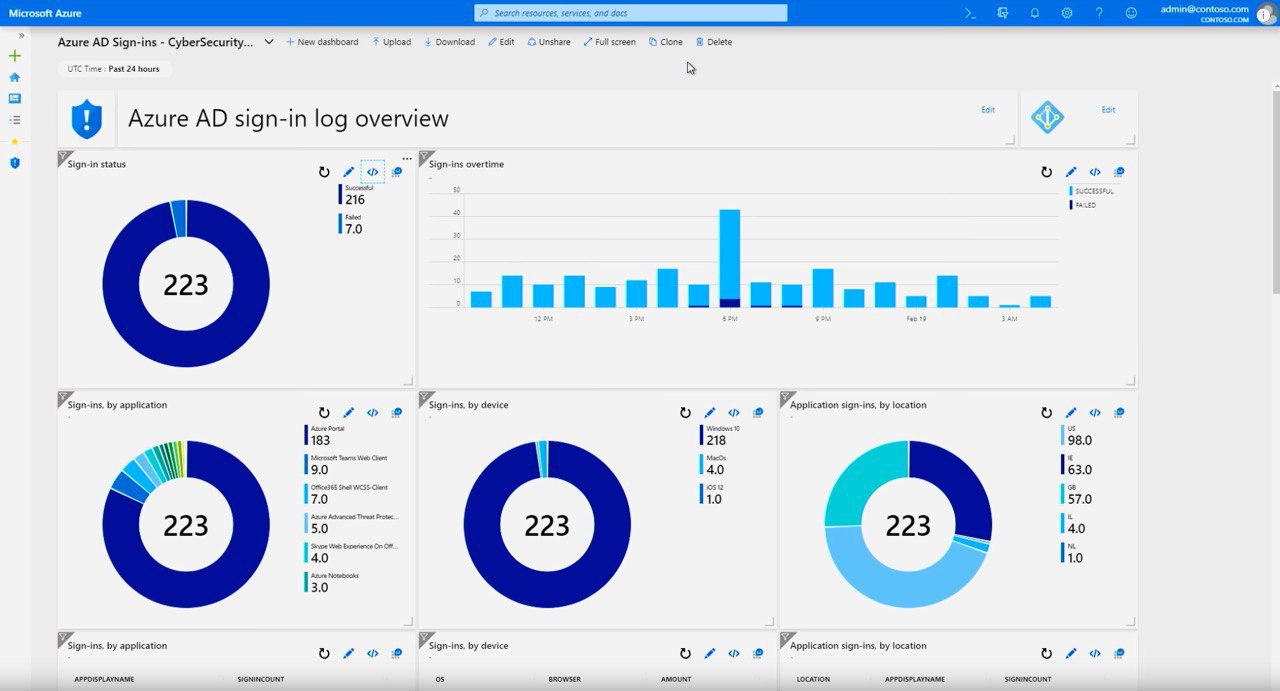Click Edit link on the Azure AD icon tile

pos(1108,110)
